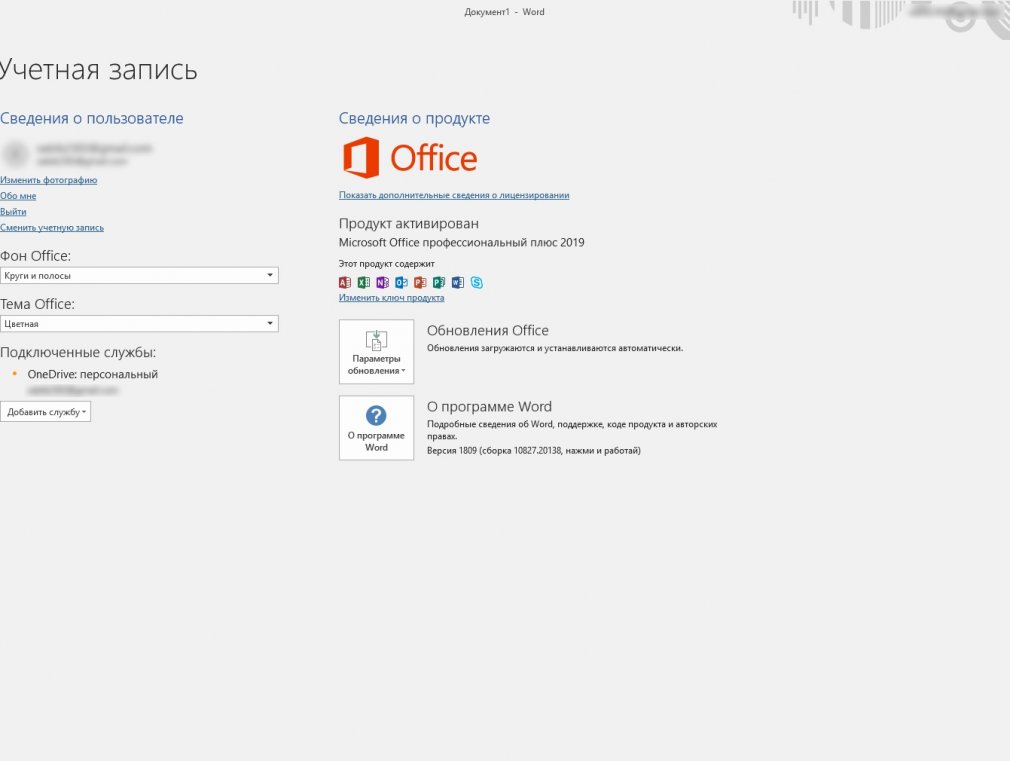Click Сменить учетную запись link
Viewport: 1010px width, 761px height.
(x=52, y=227)
